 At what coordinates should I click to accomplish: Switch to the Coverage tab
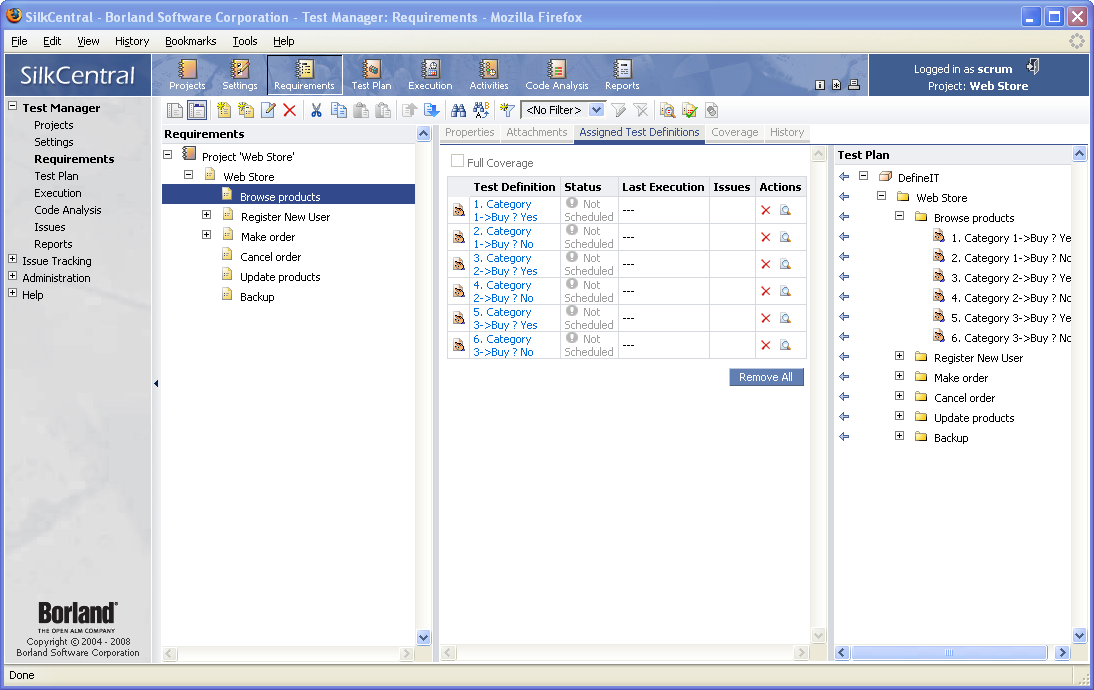[x=735, y=133]
